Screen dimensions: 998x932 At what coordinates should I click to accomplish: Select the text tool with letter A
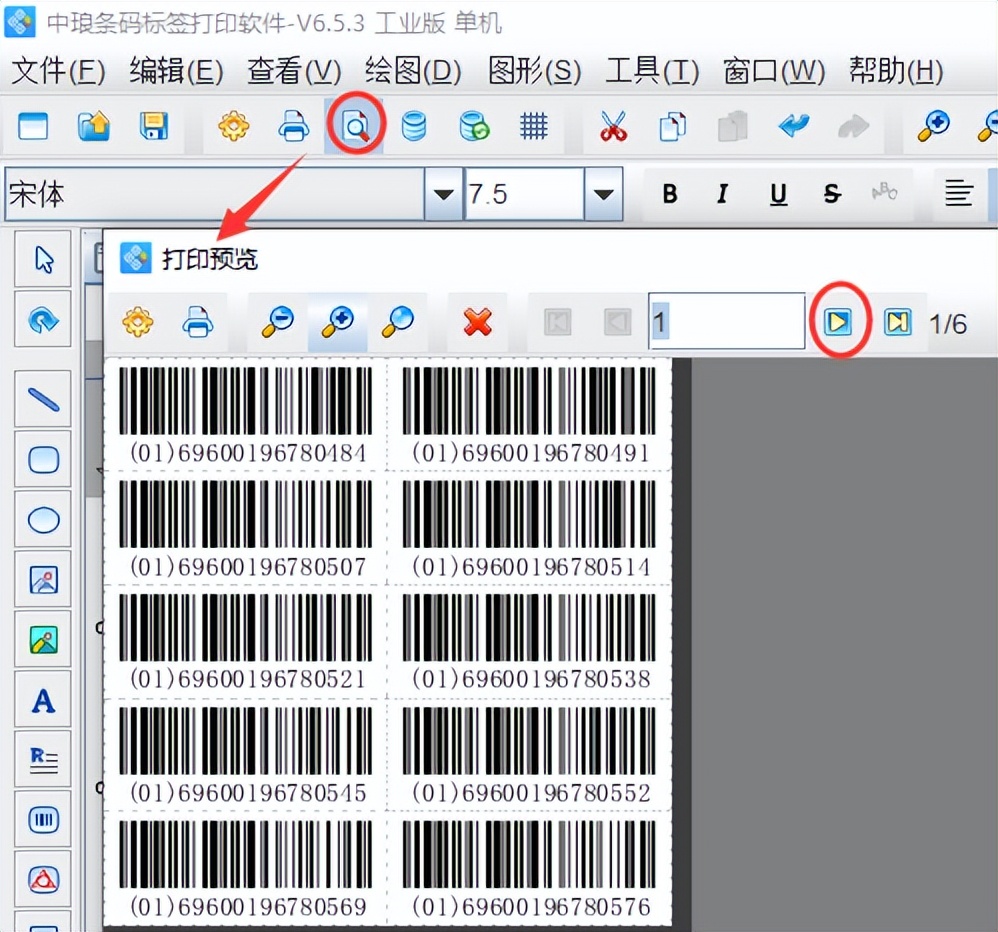click(x=42, y=699)
